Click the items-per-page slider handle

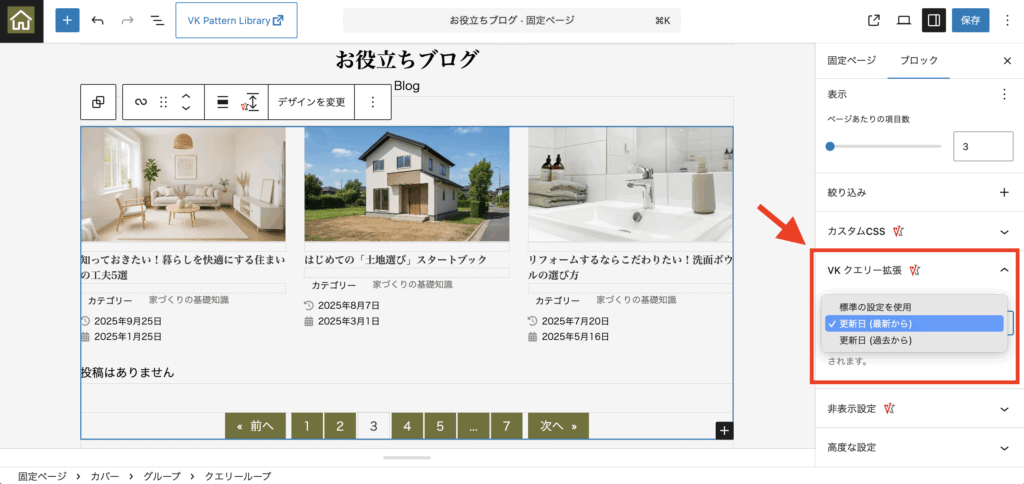(830, 146)
